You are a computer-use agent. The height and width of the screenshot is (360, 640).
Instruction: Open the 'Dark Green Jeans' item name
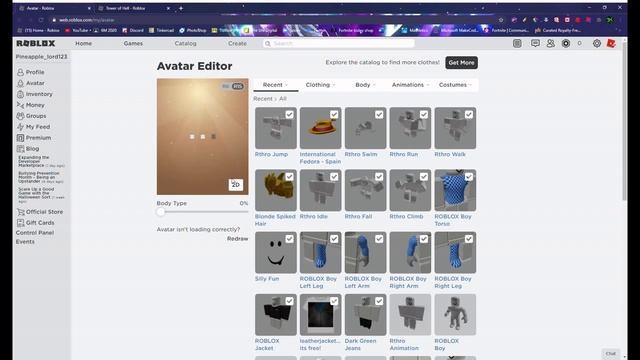(x=360, y=344)
